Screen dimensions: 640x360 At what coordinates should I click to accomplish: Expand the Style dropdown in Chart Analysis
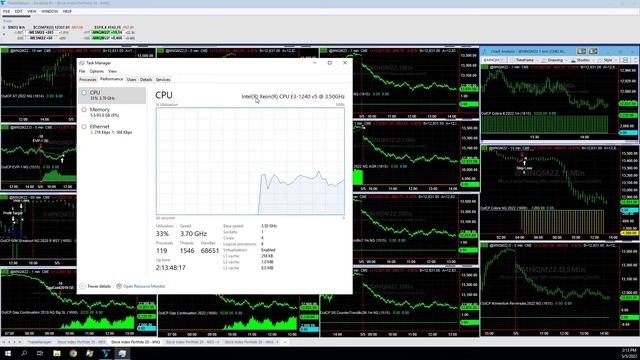pos(609,60)
